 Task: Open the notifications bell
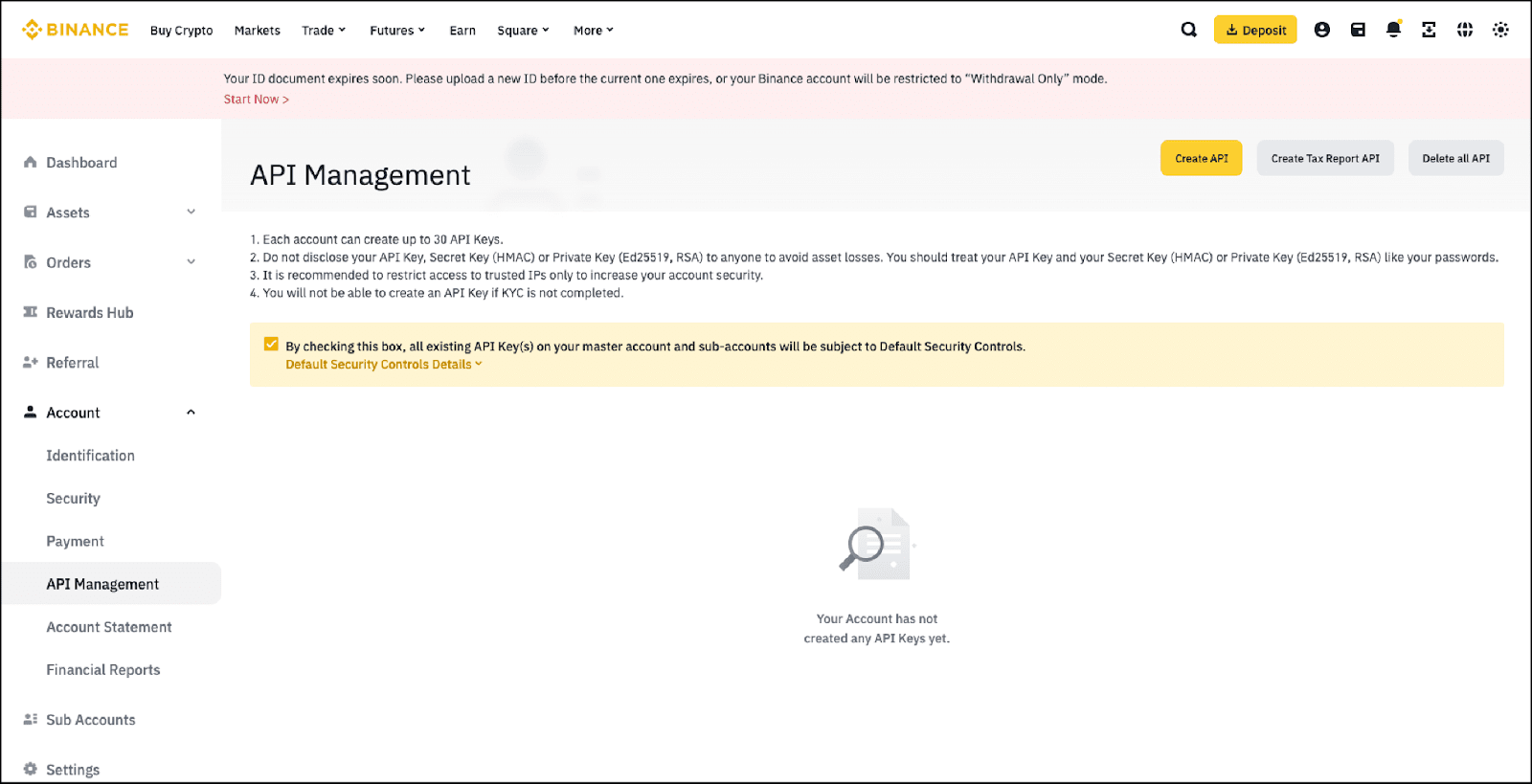pyautogui.click(x=1393, y=30)
